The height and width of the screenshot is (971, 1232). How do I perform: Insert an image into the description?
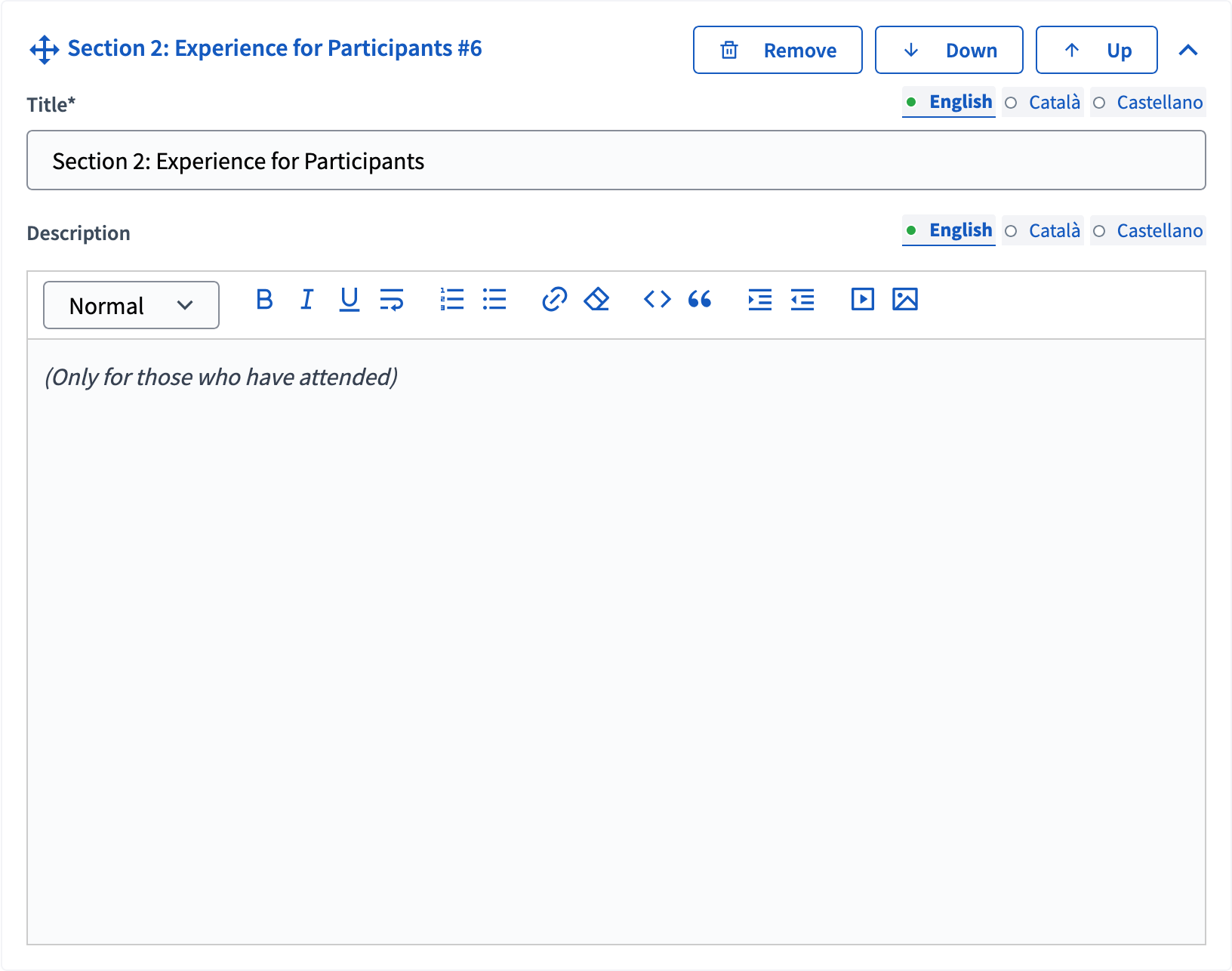click(x=906, y=299)
